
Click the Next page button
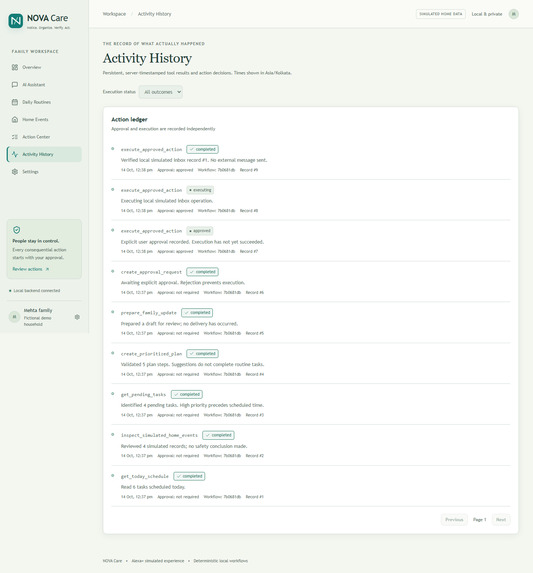coord(501,520)
